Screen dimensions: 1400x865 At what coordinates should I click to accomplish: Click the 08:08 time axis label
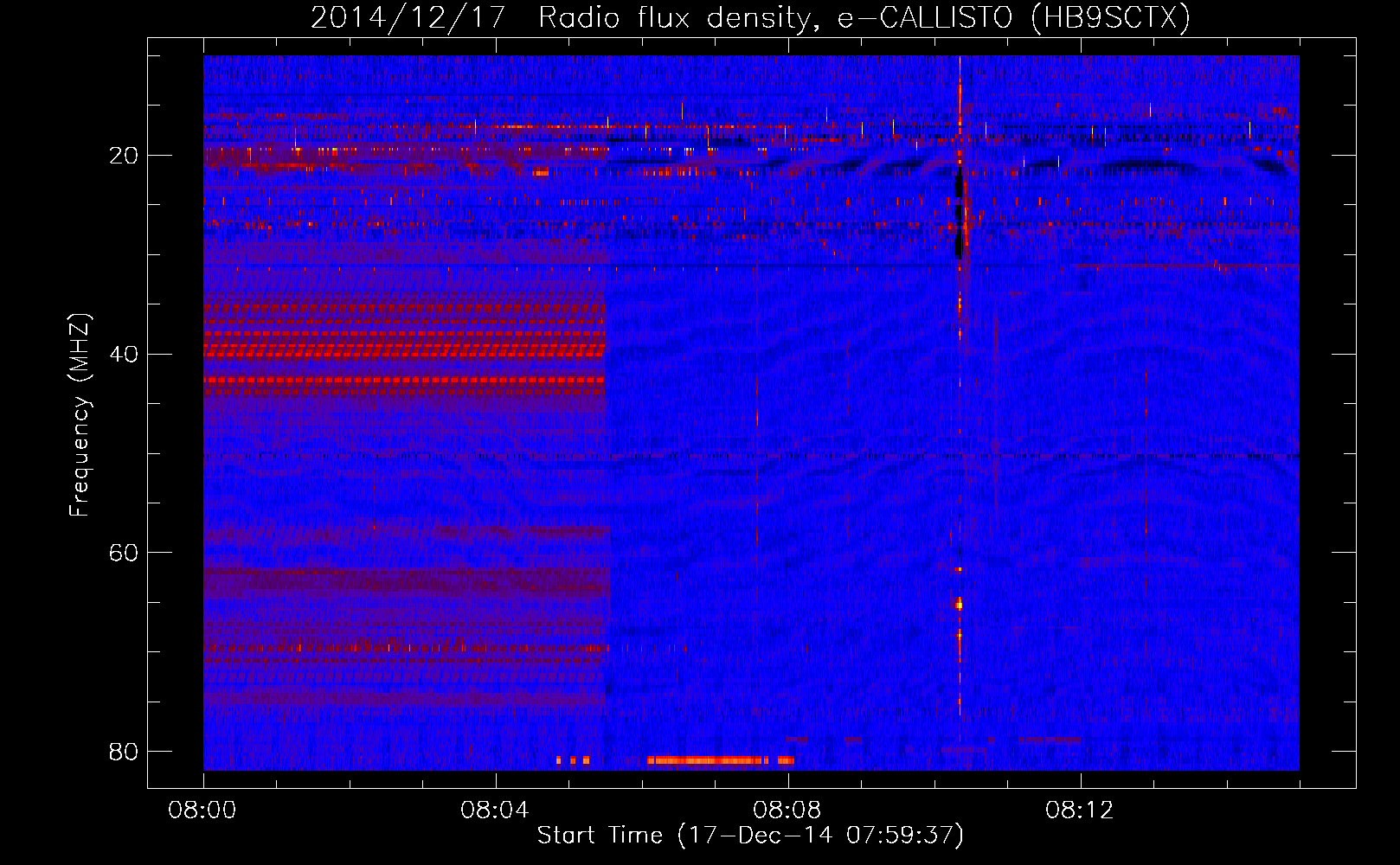click(x=787, y=811)
